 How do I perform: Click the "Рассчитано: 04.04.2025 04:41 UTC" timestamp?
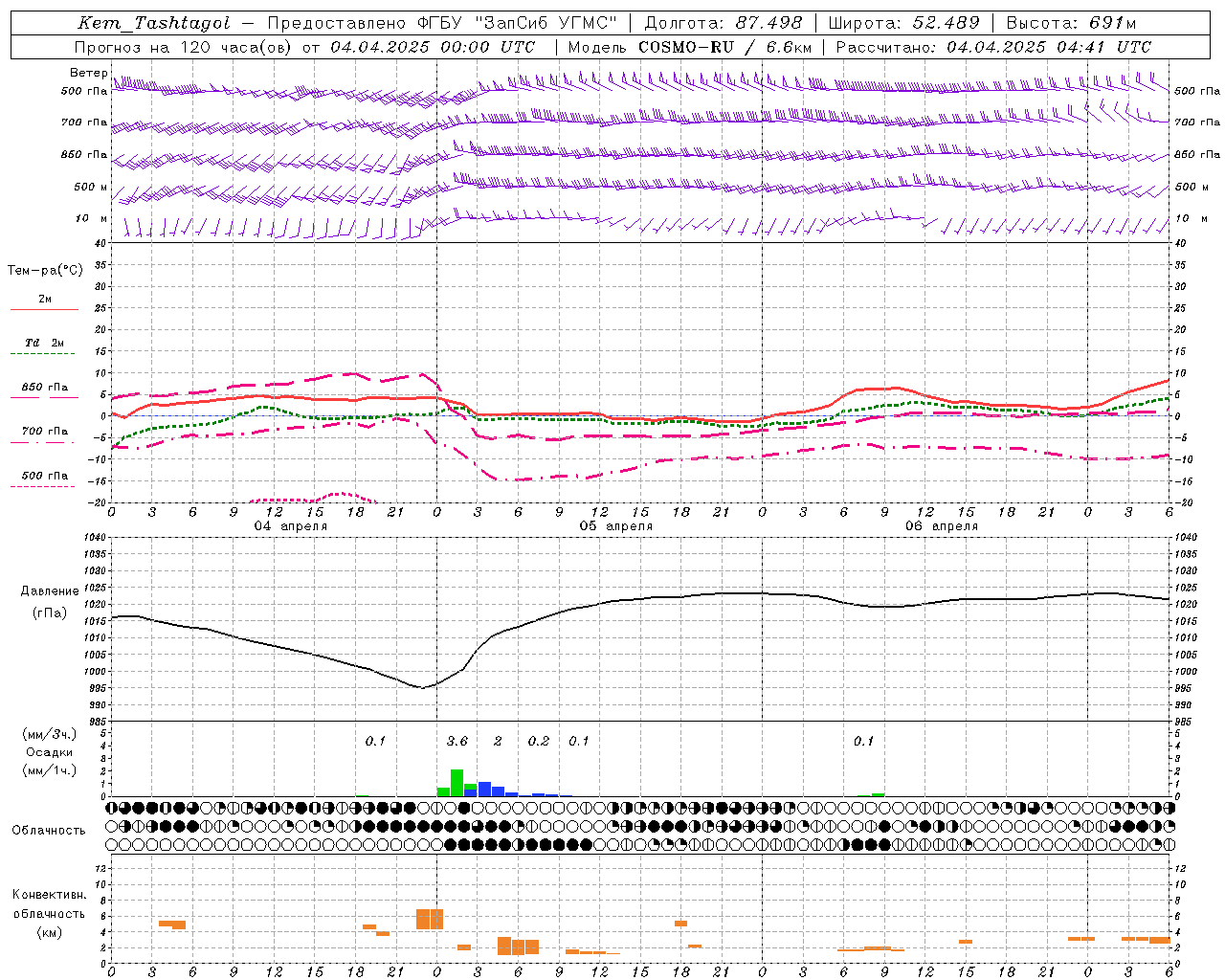993,47
